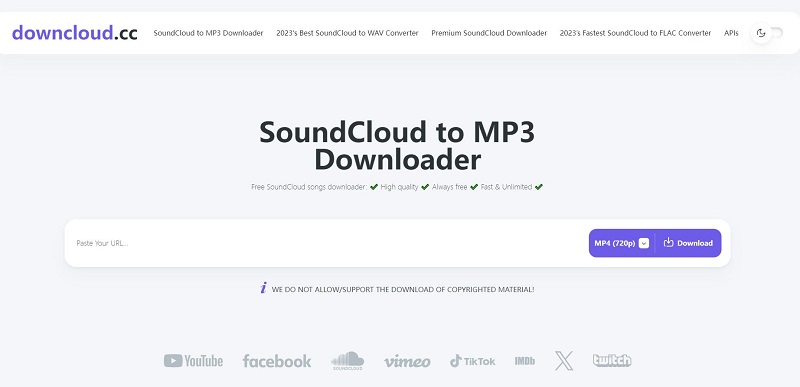Screen dimensions: 800x387
Task: Open Premium SoundCloud Downloader nav link
Action: click(x=489, y=33)
